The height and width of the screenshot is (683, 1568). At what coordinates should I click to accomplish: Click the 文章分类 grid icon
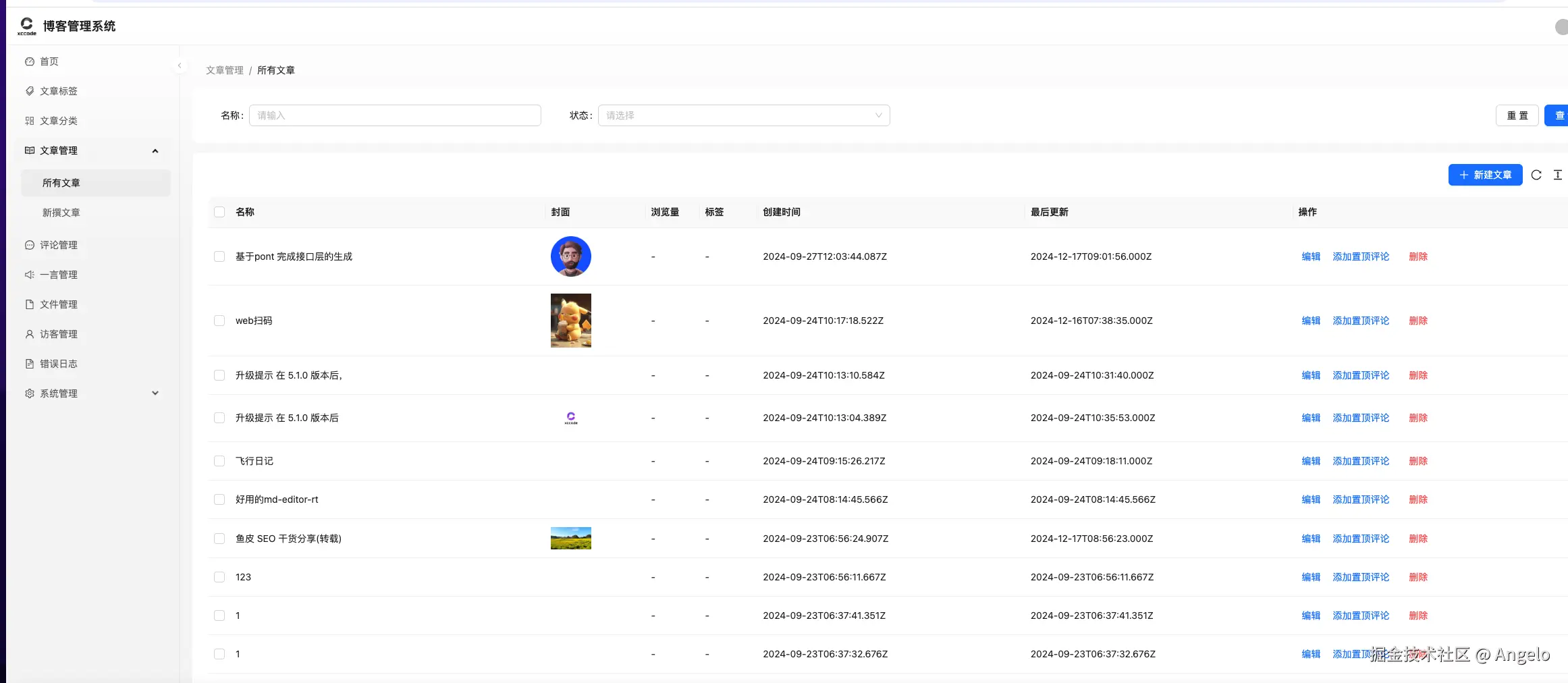coord(30,121)
